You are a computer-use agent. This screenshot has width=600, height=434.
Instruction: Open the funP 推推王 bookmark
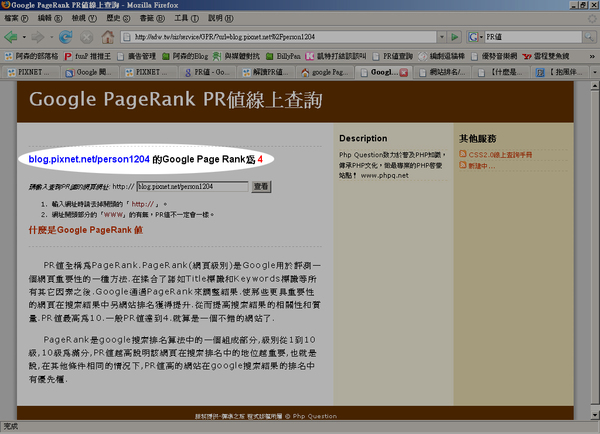pos(87,57)
